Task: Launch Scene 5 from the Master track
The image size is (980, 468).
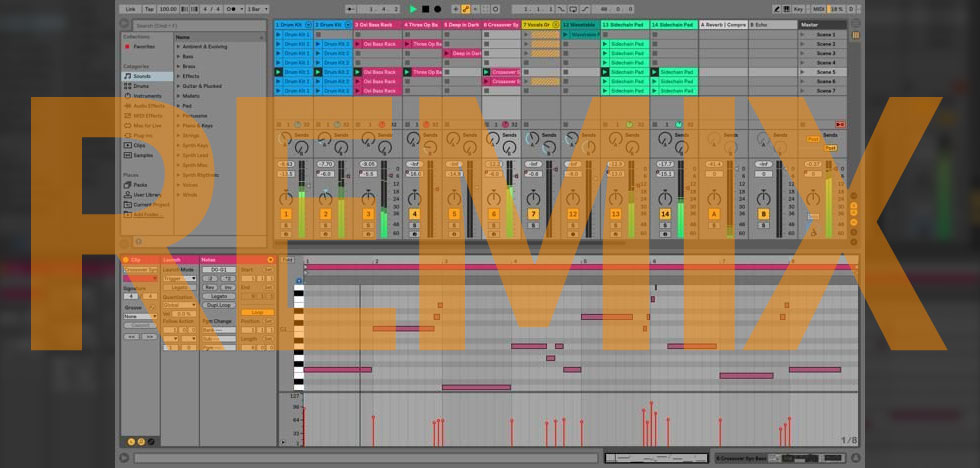Action: (803, 72)
